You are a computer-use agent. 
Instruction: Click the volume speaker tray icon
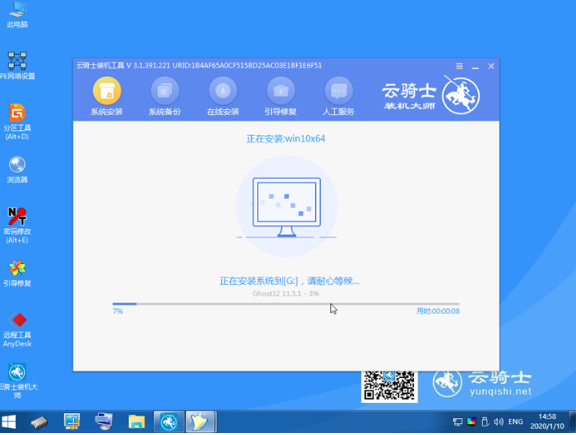(498, 422)
